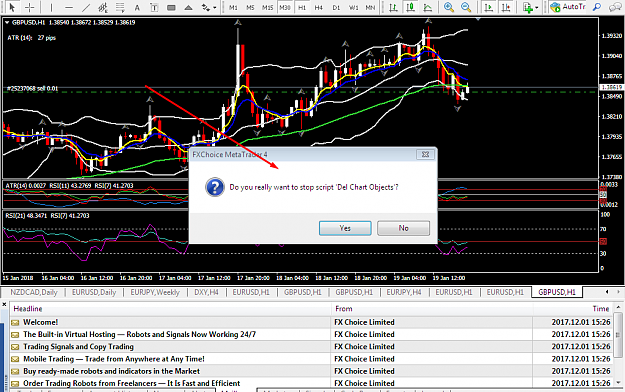Viewport: 625px width, 392px height.
Task: Switch to H4 timeframe
Action: (318, 7)
